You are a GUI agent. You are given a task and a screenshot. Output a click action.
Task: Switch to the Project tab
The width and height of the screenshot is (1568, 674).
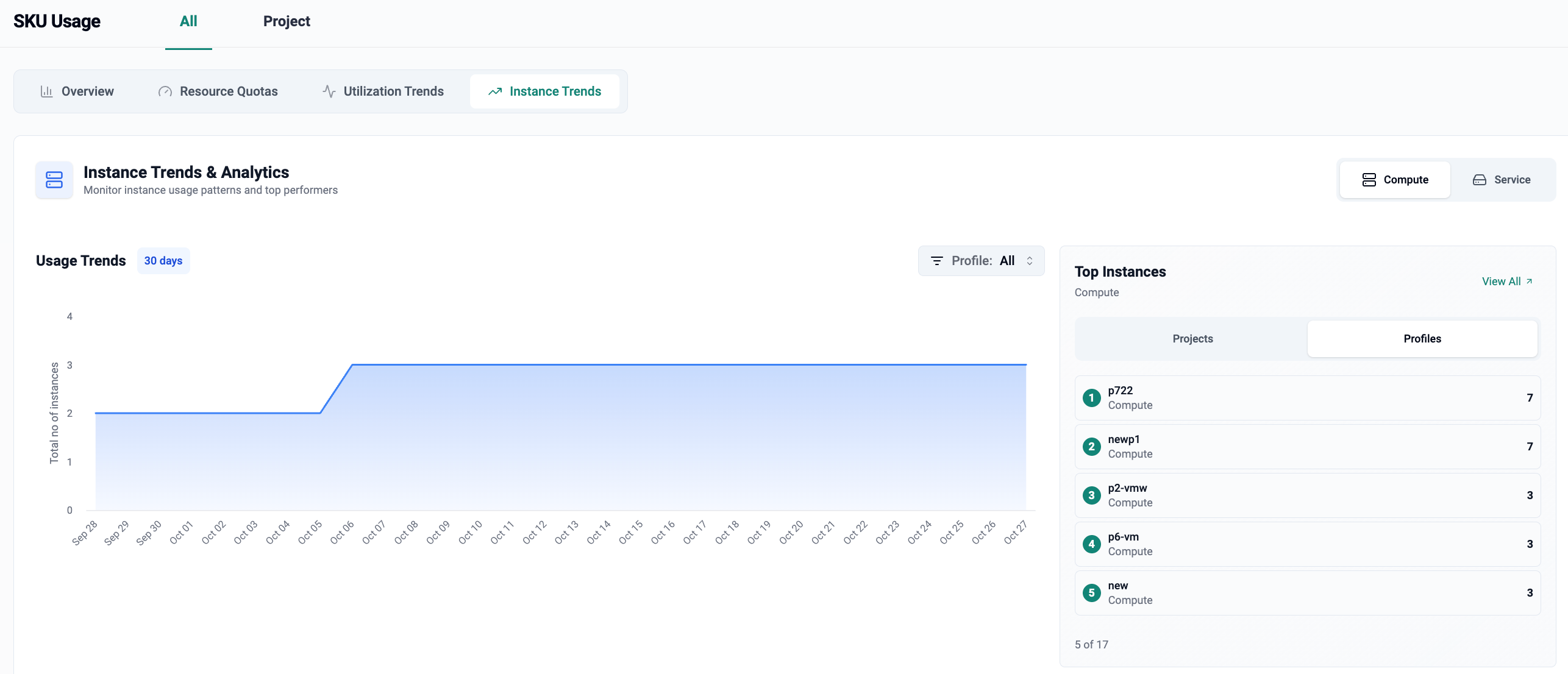[287, 22]
